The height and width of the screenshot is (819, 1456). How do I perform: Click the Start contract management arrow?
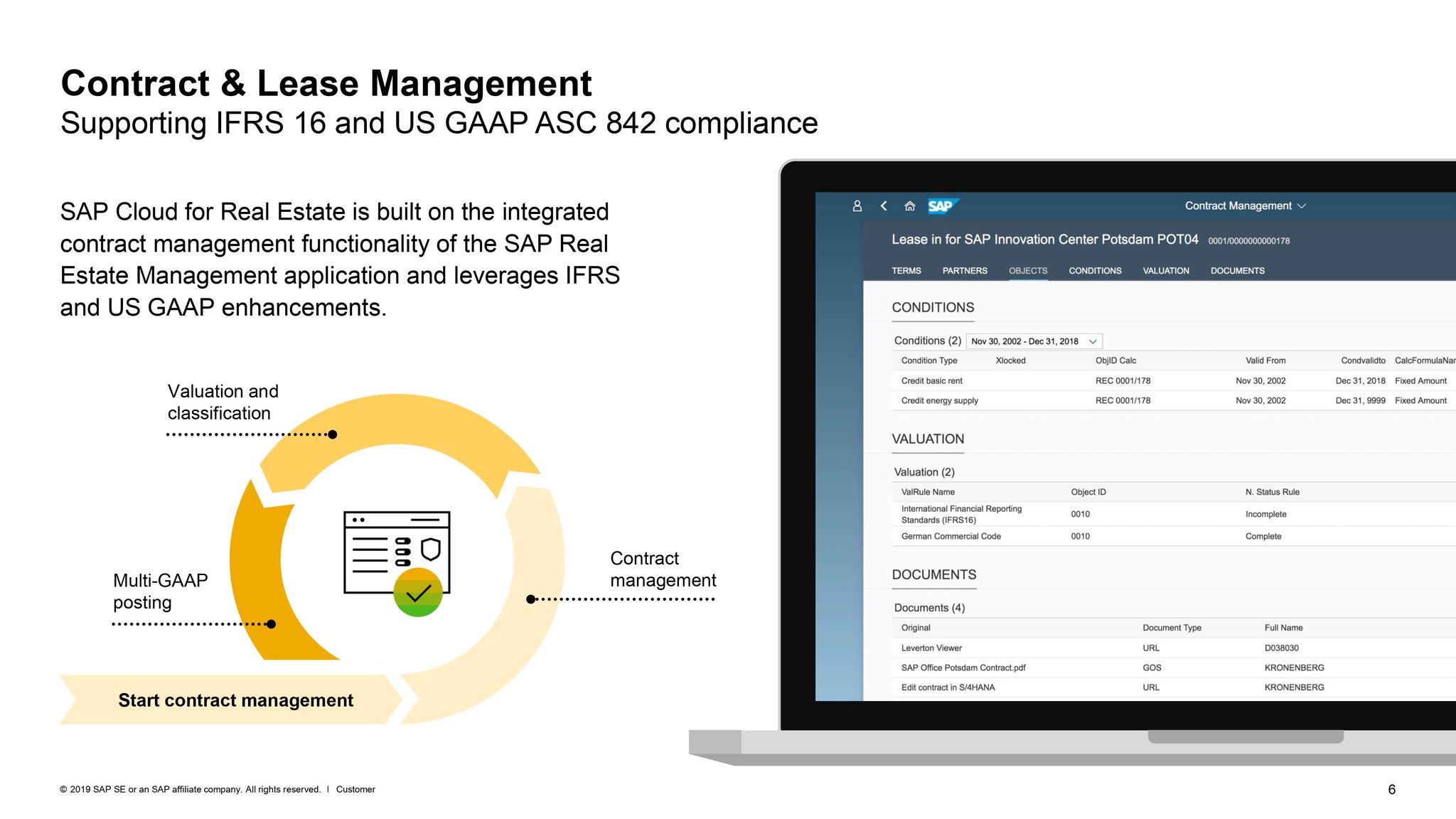coord(235,700)
